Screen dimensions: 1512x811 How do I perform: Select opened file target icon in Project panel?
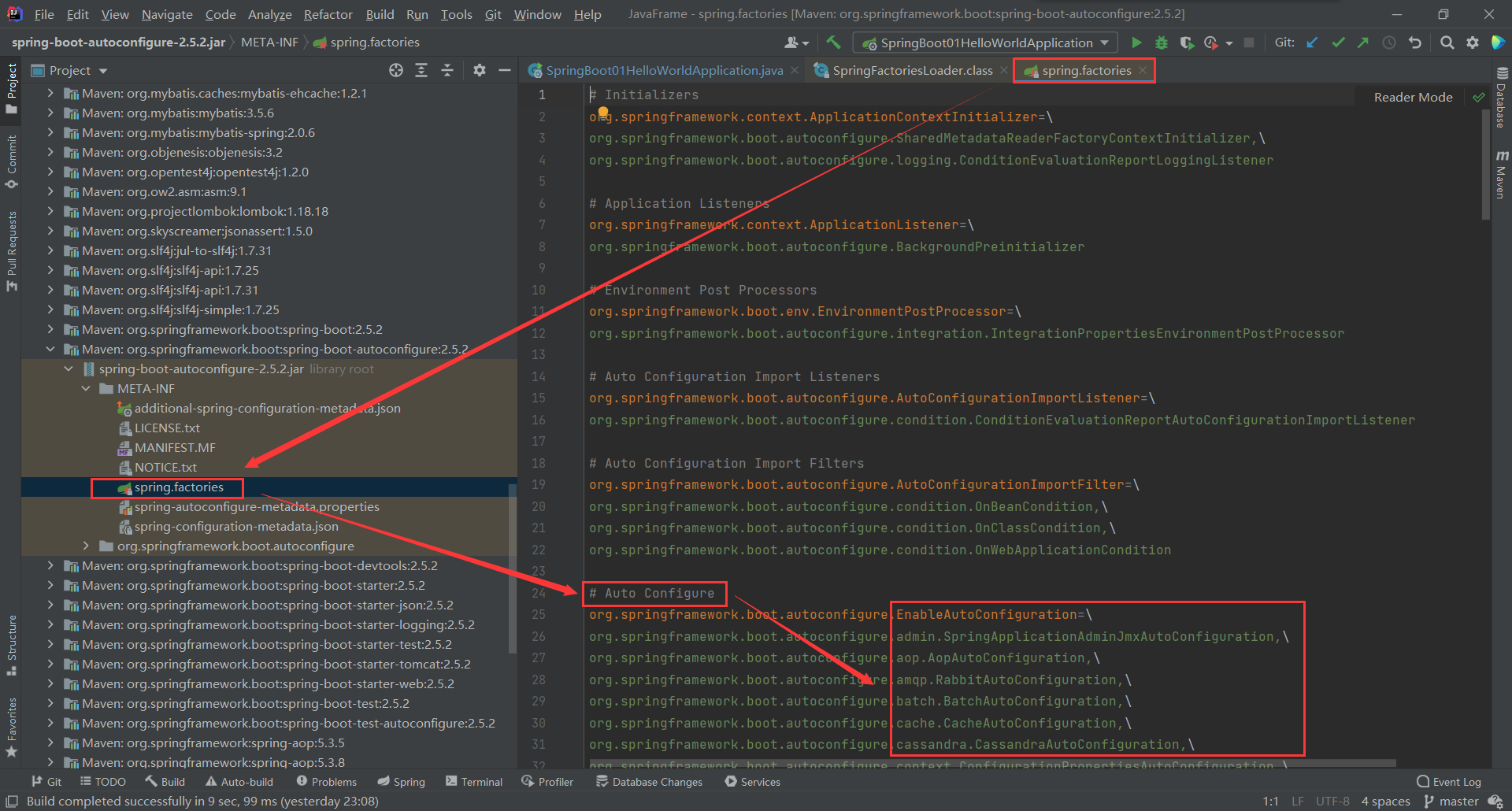pyautogui.click(x=396, y=70)
